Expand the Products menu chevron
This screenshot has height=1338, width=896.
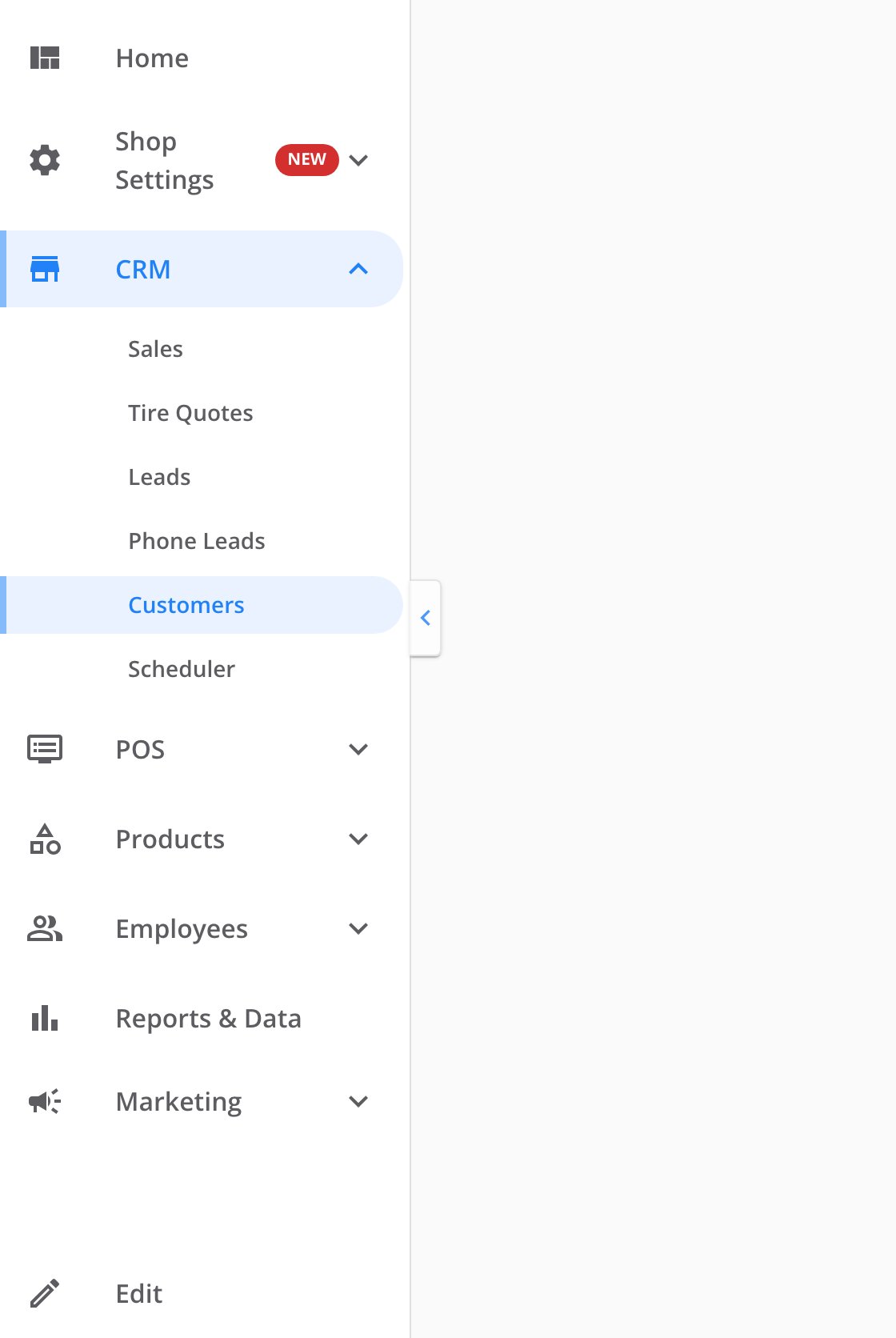358,839
